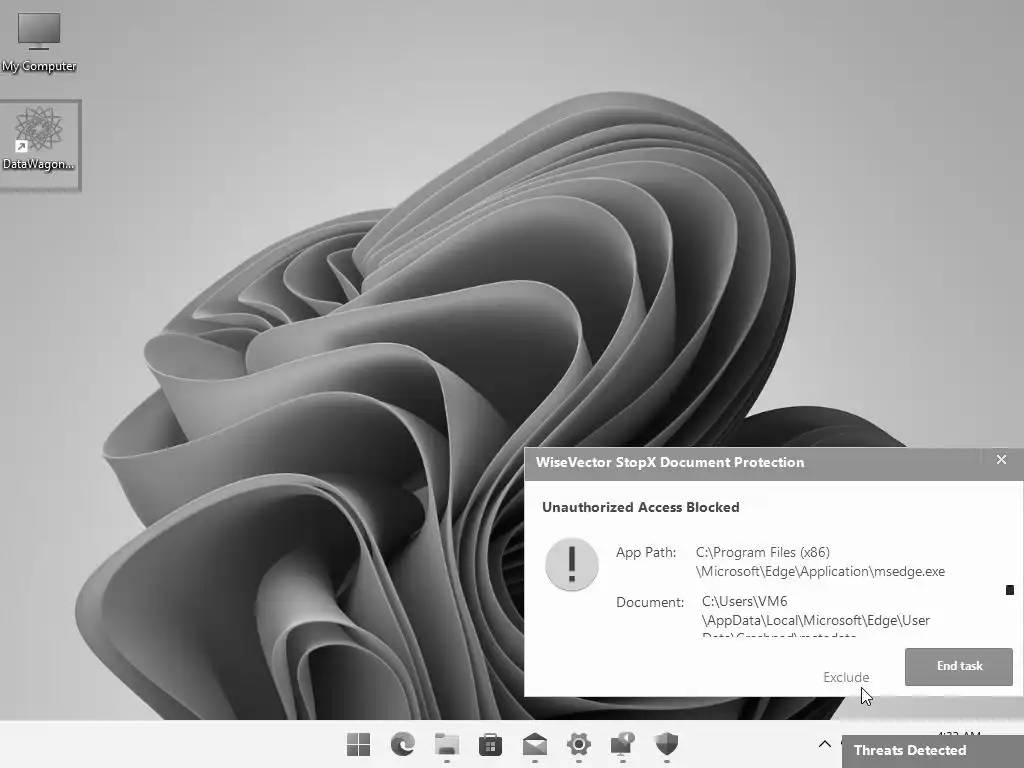1024x768 pixels.
Task: Open File Explorer from the taskbar
Action: (447, 744)
